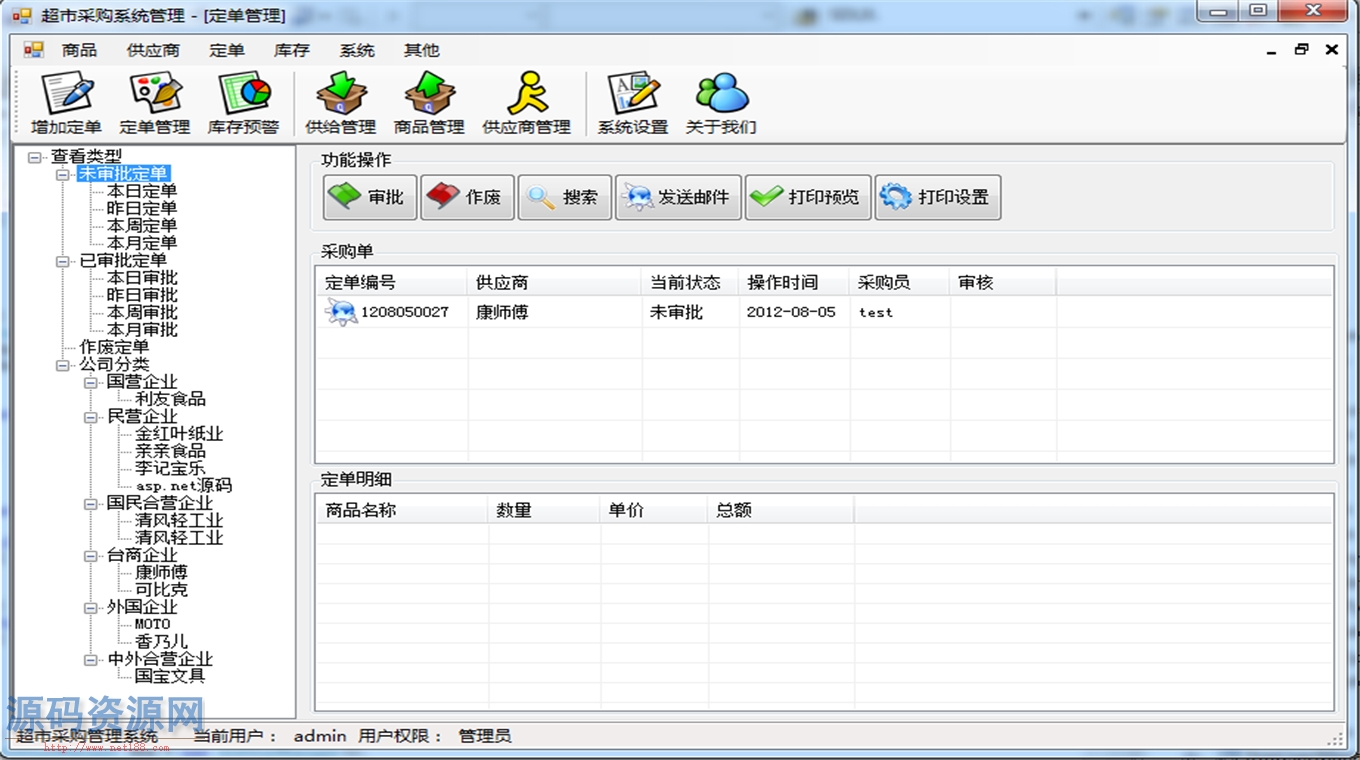Select supplier 金红叶纸业 in the tree
Viewport: 1360px width, 760px height.
[x=179, y=434]
